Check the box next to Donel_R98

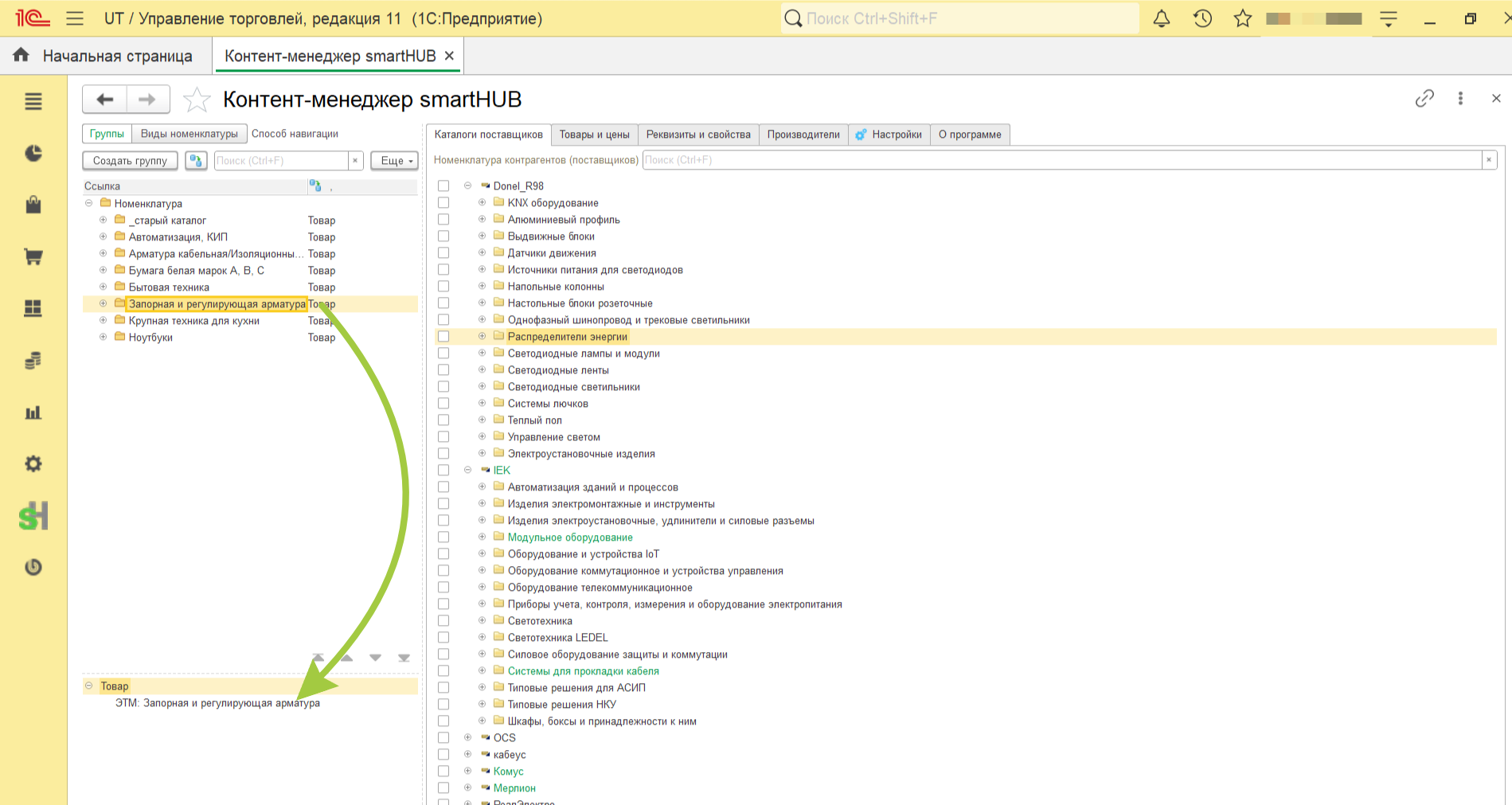(x=443, y=186)
